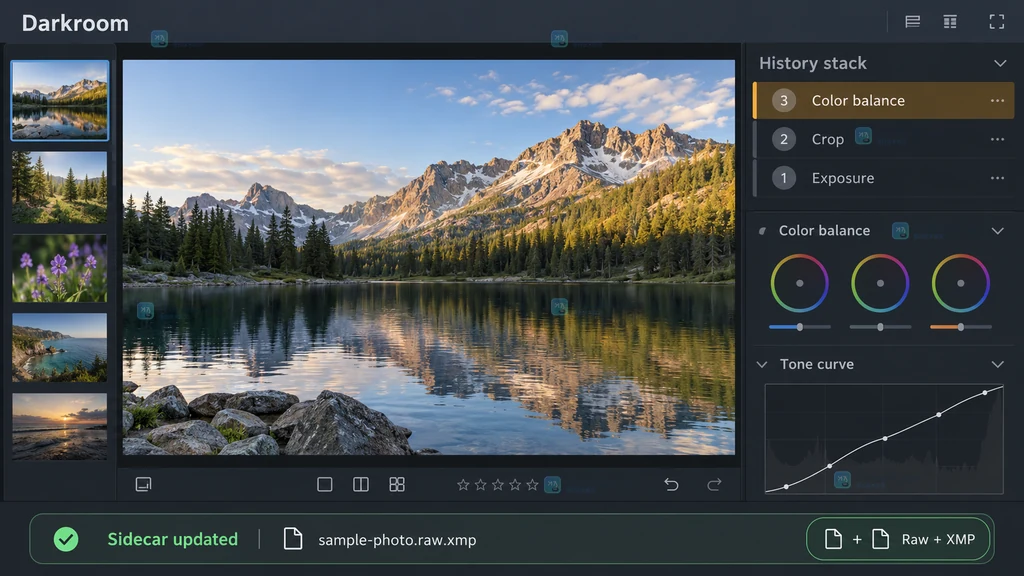
Task: Enter fullscreen mode
Action: (x=997, y=22)
